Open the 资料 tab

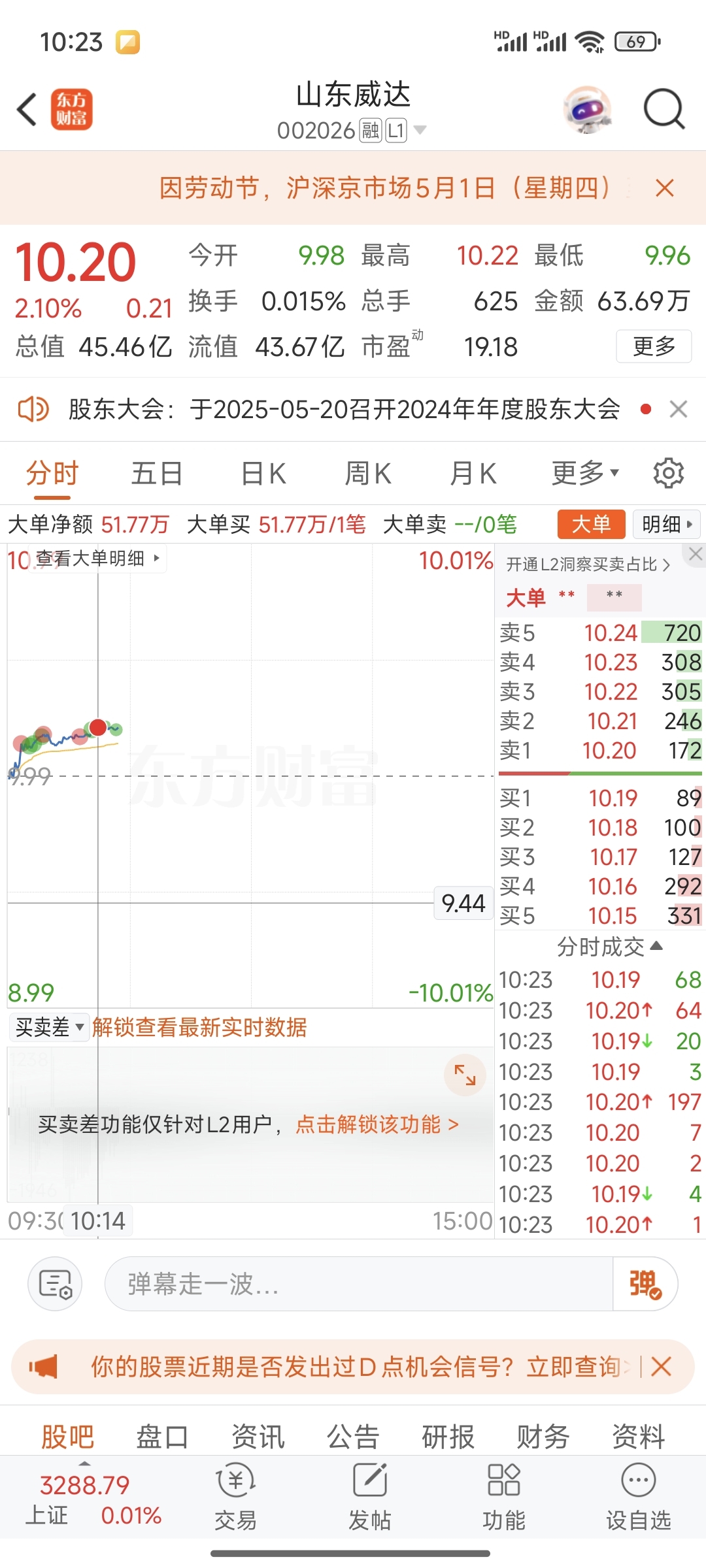click(639, 1437)
